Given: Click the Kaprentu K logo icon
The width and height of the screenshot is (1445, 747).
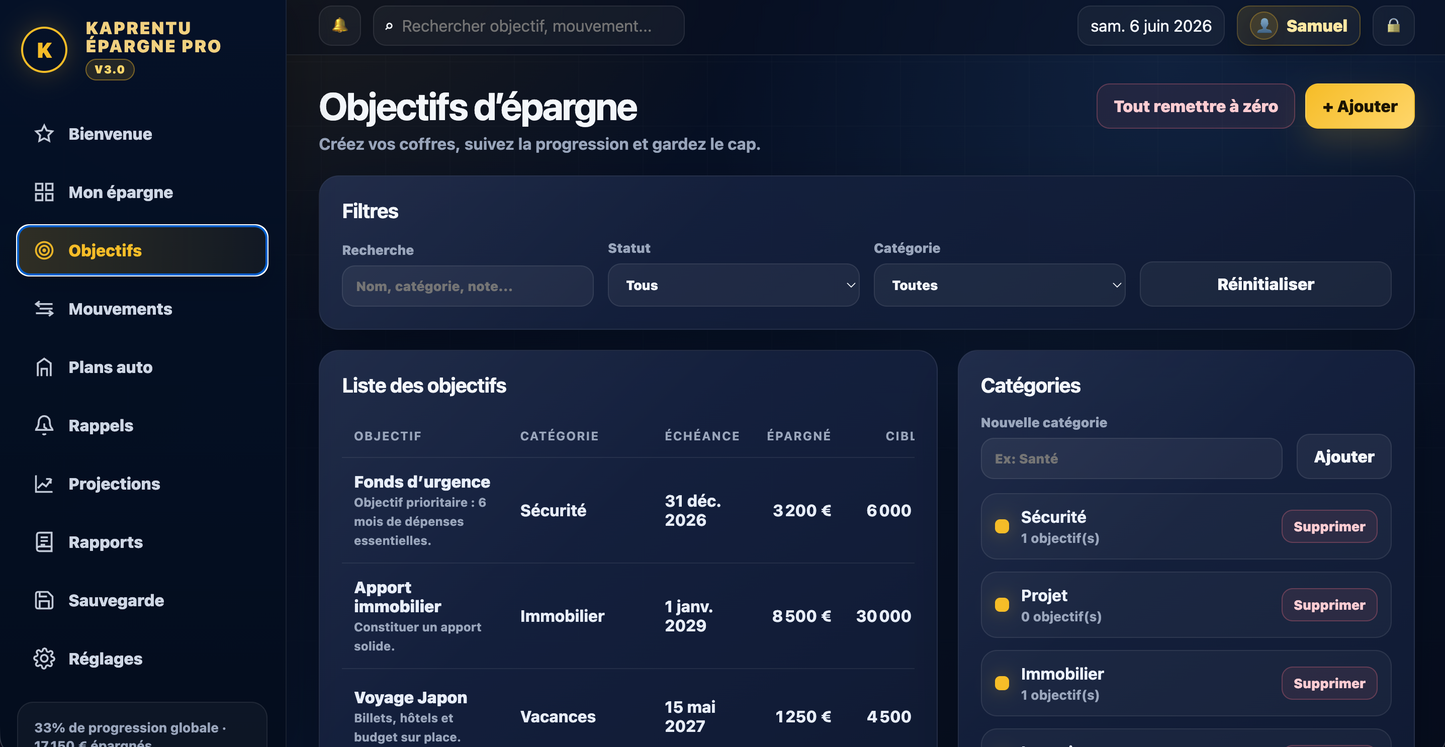Looking at the screenshot, I should point(44,50).
